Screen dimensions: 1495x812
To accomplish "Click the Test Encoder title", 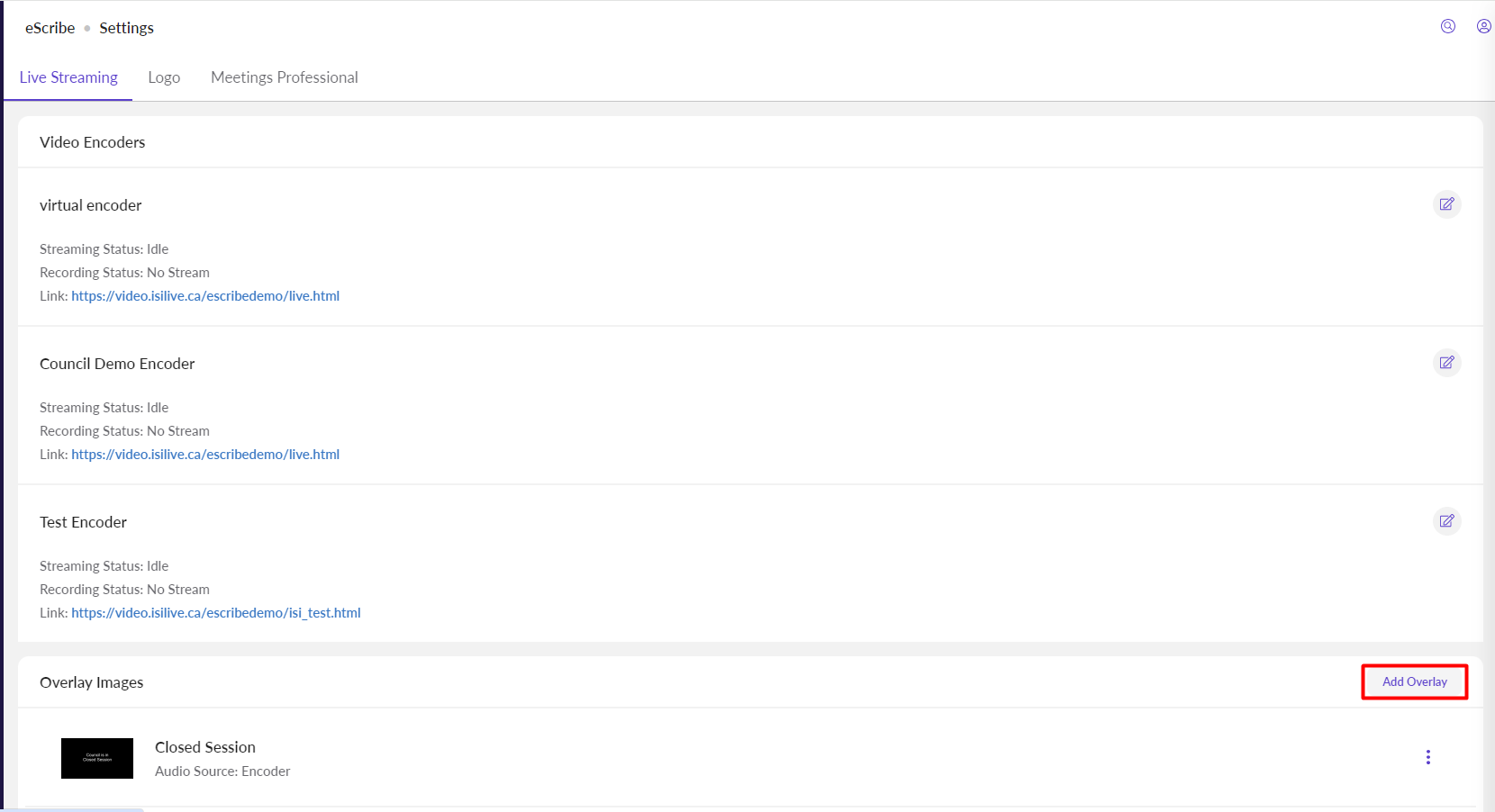I will coord(83,522).
